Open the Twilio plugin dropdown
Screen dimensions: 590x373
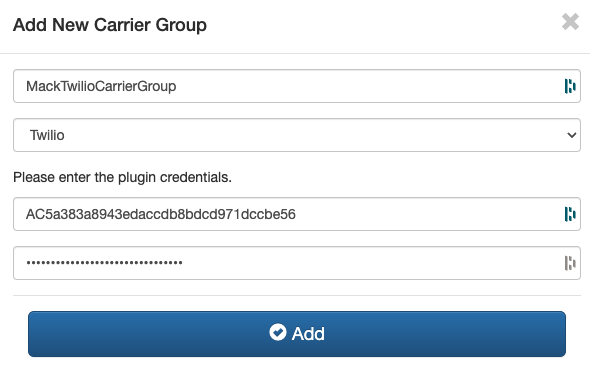(297, 135)
